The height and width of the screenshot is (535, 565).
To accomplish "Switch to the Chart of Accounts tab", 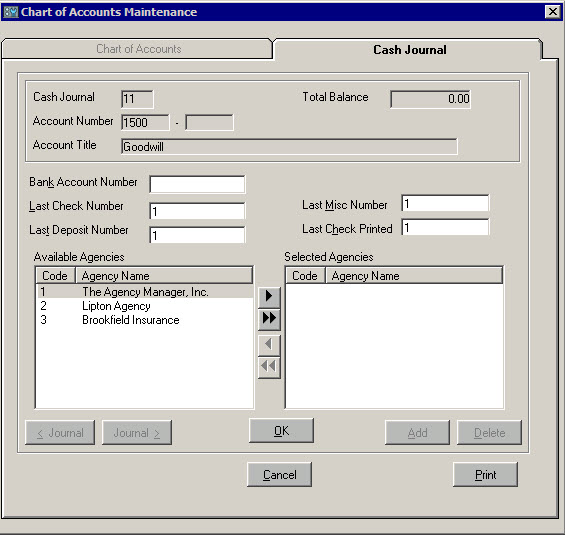I will pyautogui.click(x=137, y=49).
